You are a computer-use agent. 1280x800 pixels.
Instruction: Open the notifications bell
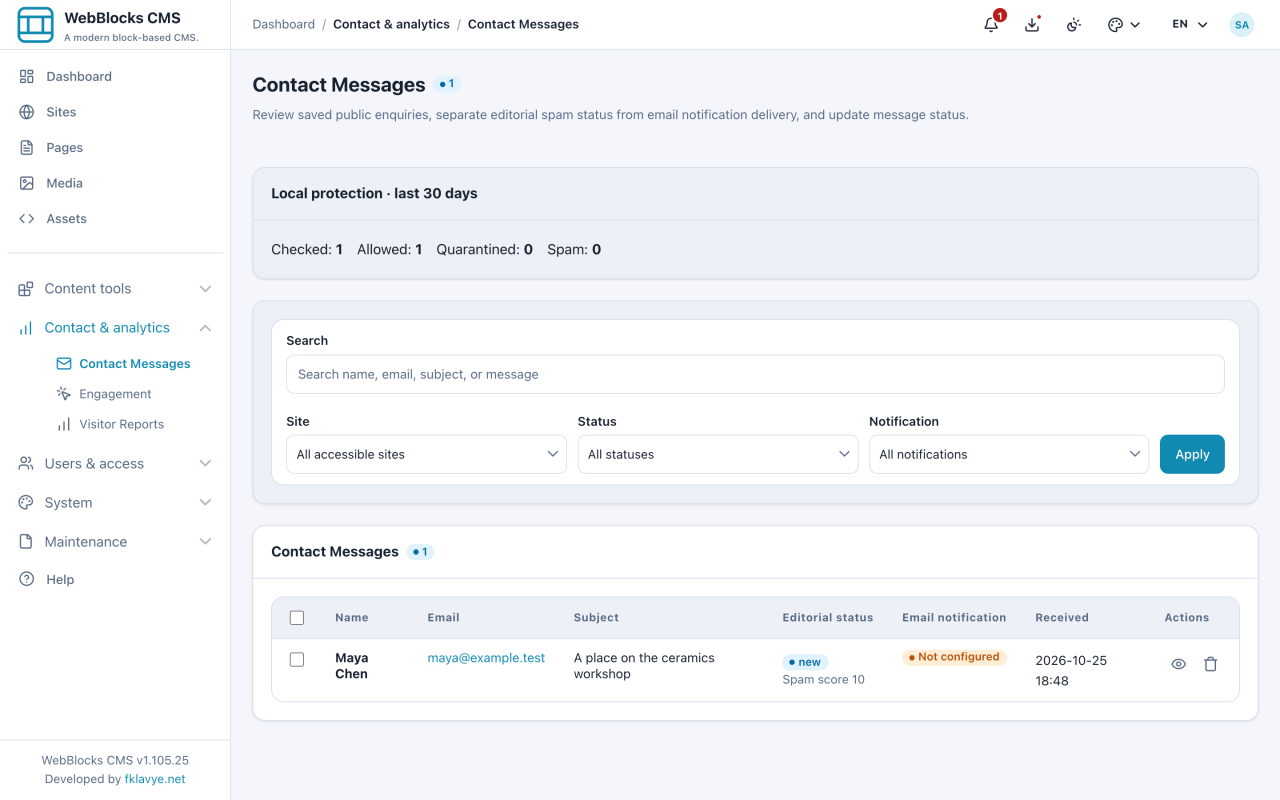coord(991,25)
